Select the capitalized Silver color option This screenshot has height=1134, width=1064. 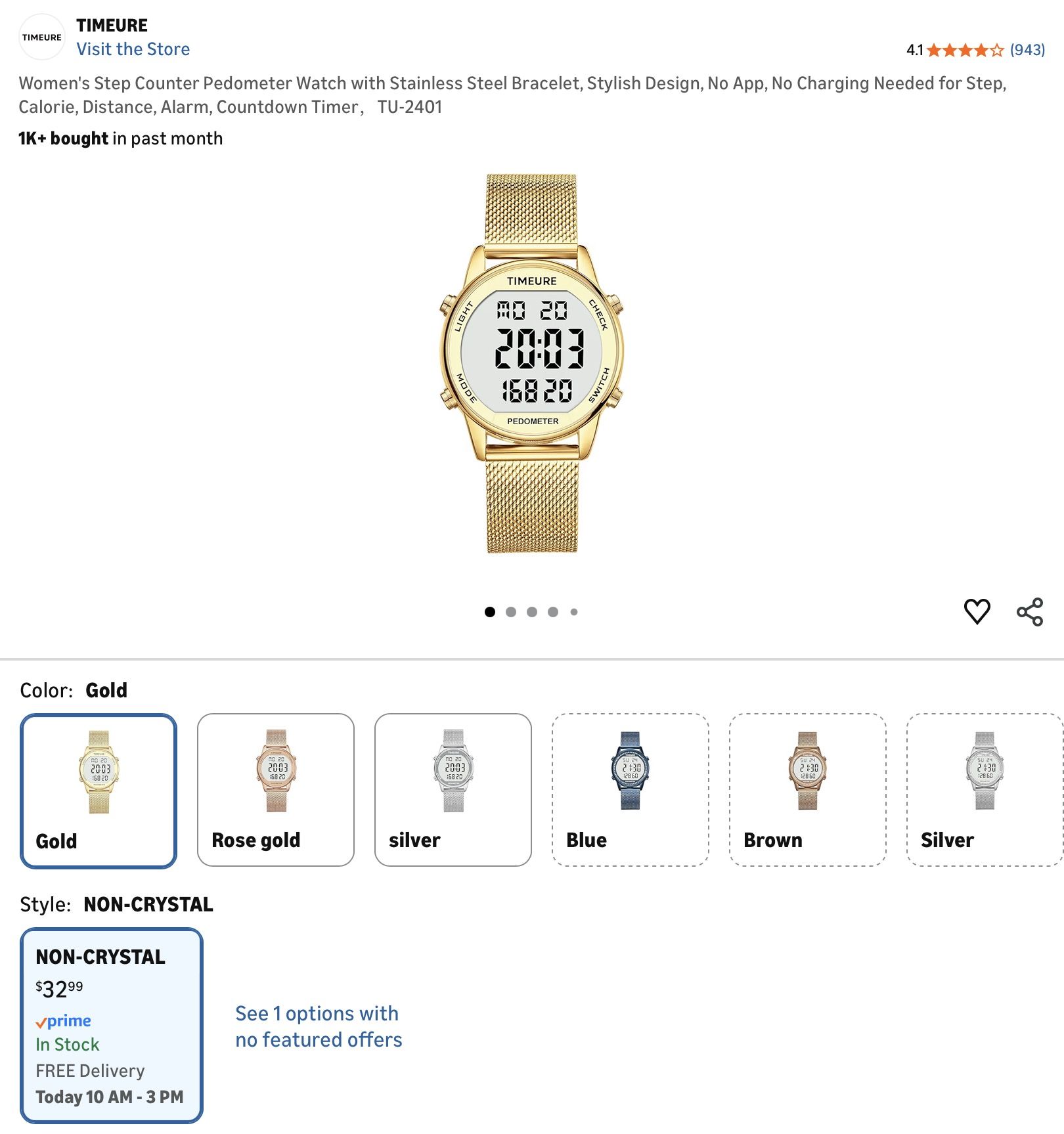point(984,789)
